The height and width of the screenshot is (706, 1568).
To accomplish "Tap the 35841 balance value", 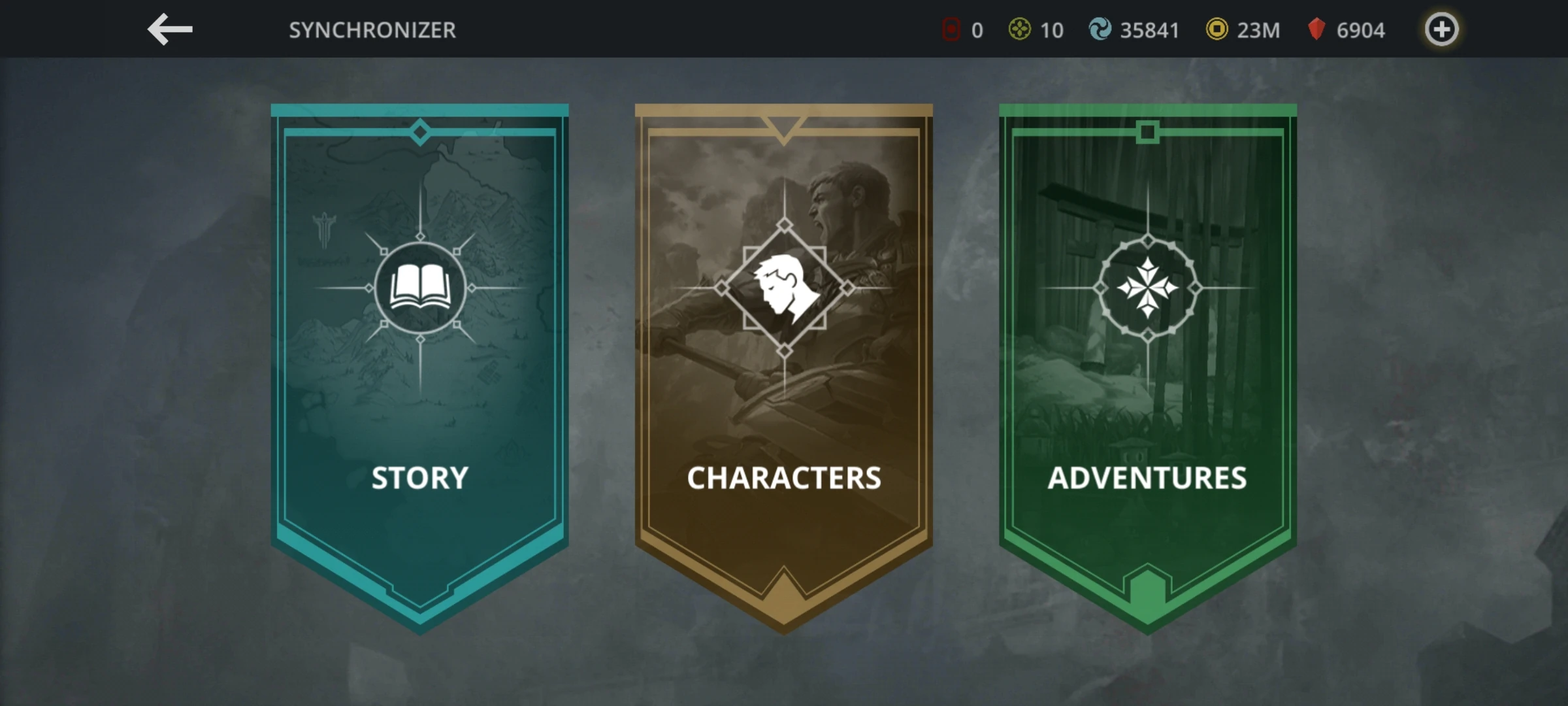I will [1149, 30].
